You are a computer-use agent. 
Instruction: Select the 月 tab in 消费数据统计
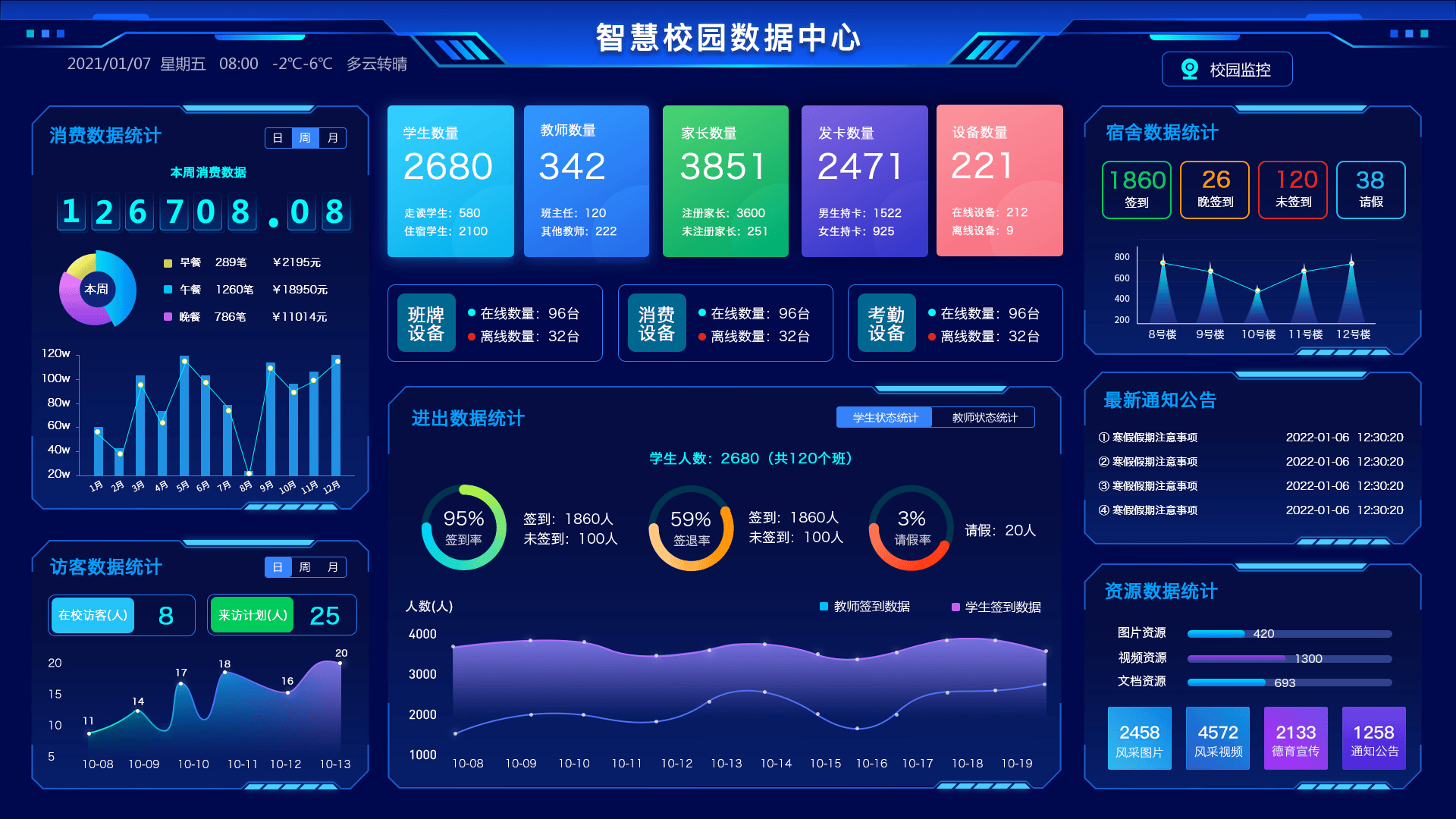tap(332, 138)
